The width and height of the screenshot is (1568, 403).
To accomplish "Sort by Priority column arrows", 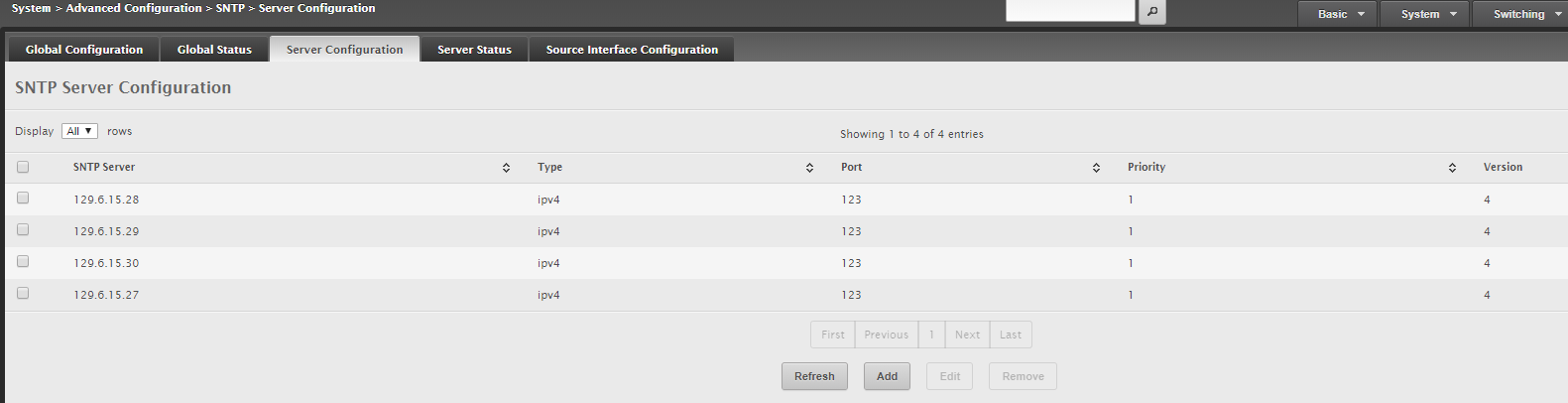I will (x=1452, y=168).
